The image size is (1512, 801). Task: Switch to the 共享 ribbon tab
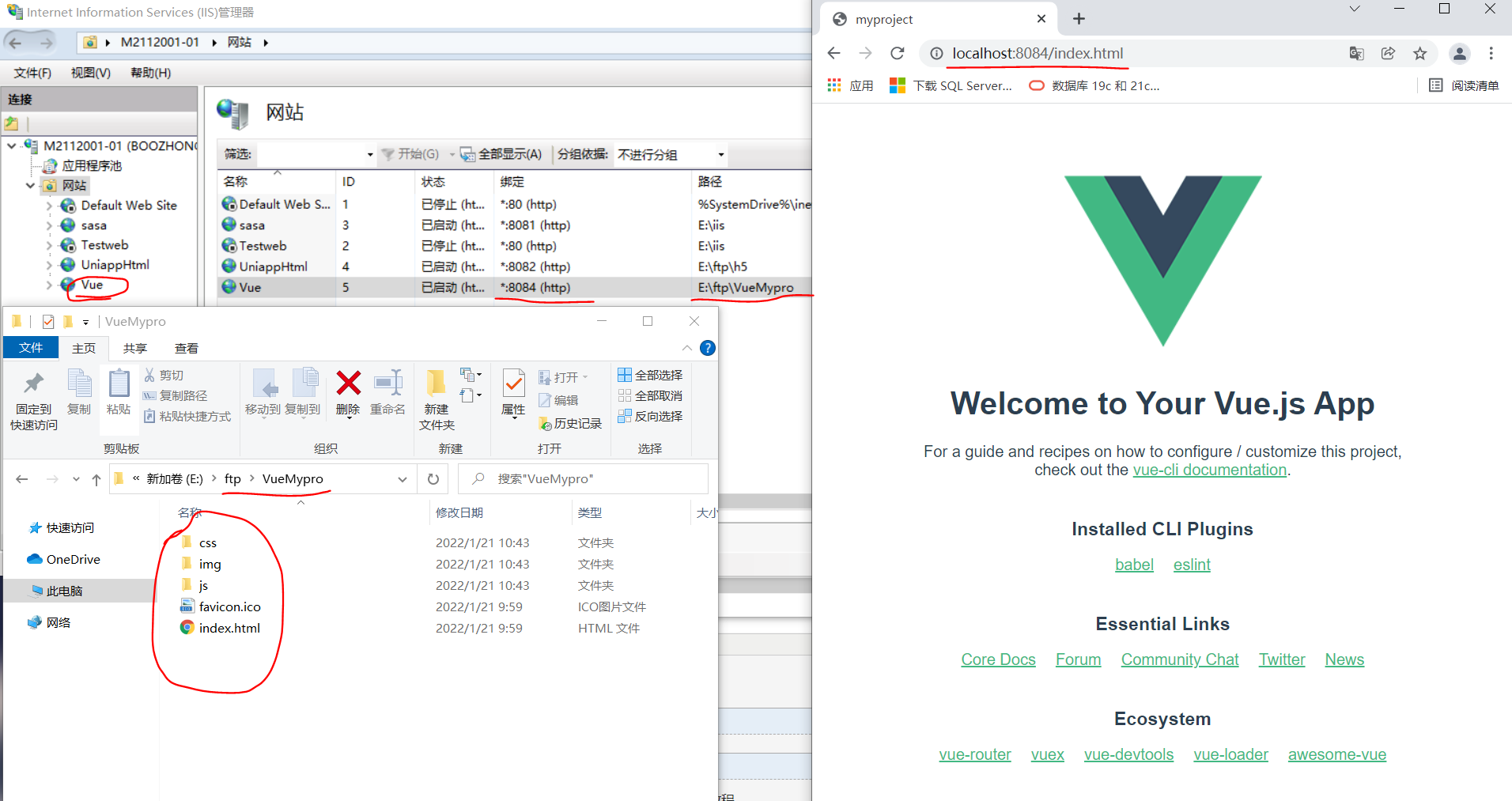point(135,348)
